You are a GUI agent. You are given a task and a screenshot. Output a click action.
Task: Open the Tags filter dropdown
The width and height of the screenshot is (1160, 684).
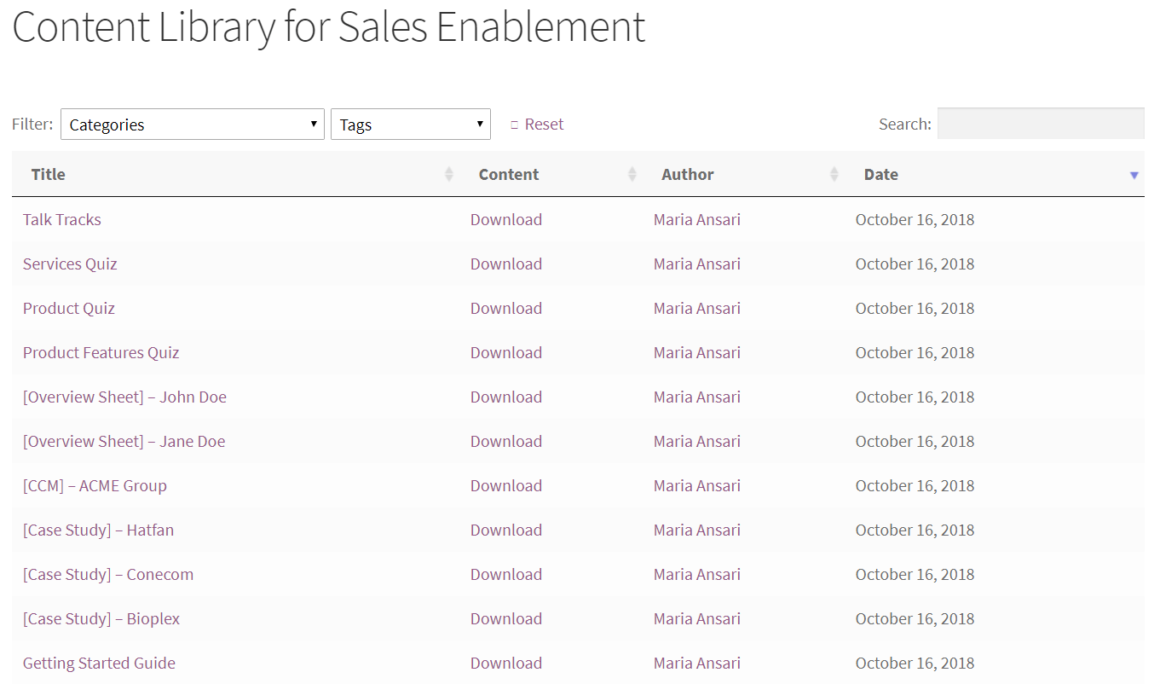coord(410,124)
